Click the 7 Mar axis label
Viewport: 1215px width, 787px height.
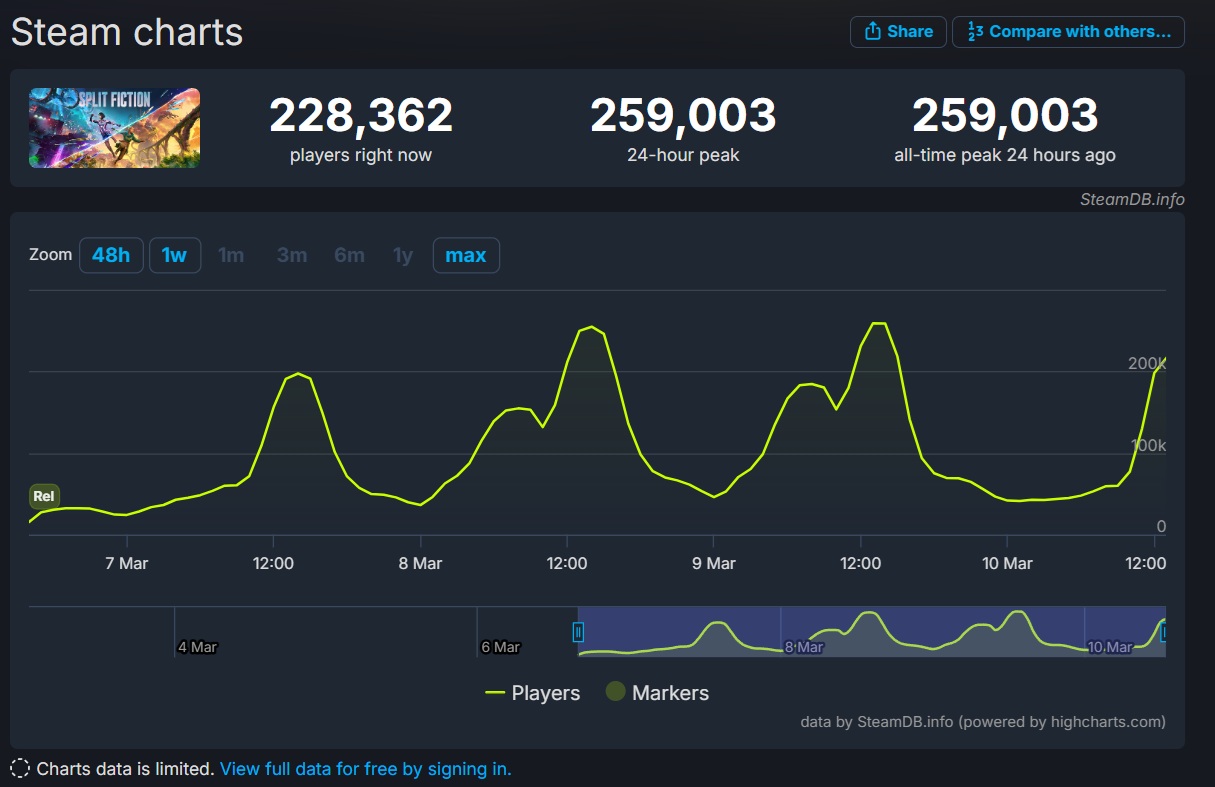[x=126, y=564]
